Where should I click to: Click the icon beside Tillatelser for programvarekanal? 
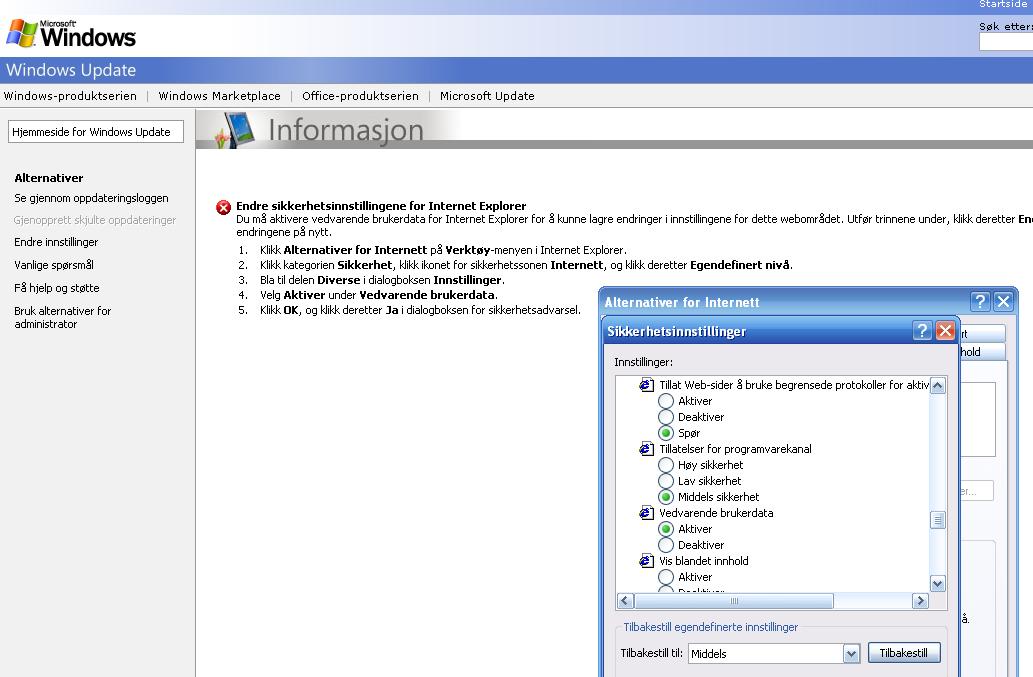(x=646, y=449)
